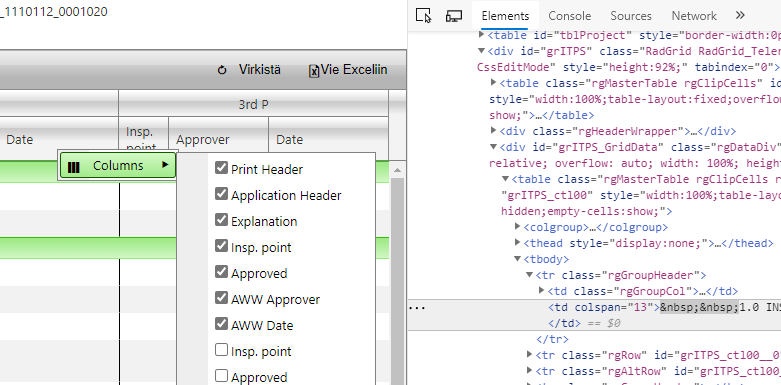Check the unchecked Approved checkbox

(221, 376)
